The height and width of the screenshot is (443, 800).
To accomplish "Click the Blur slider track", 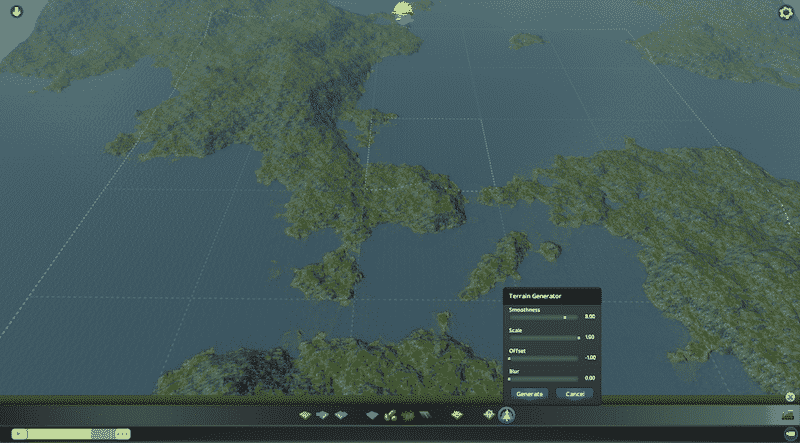I will click(x=543, y=379).
